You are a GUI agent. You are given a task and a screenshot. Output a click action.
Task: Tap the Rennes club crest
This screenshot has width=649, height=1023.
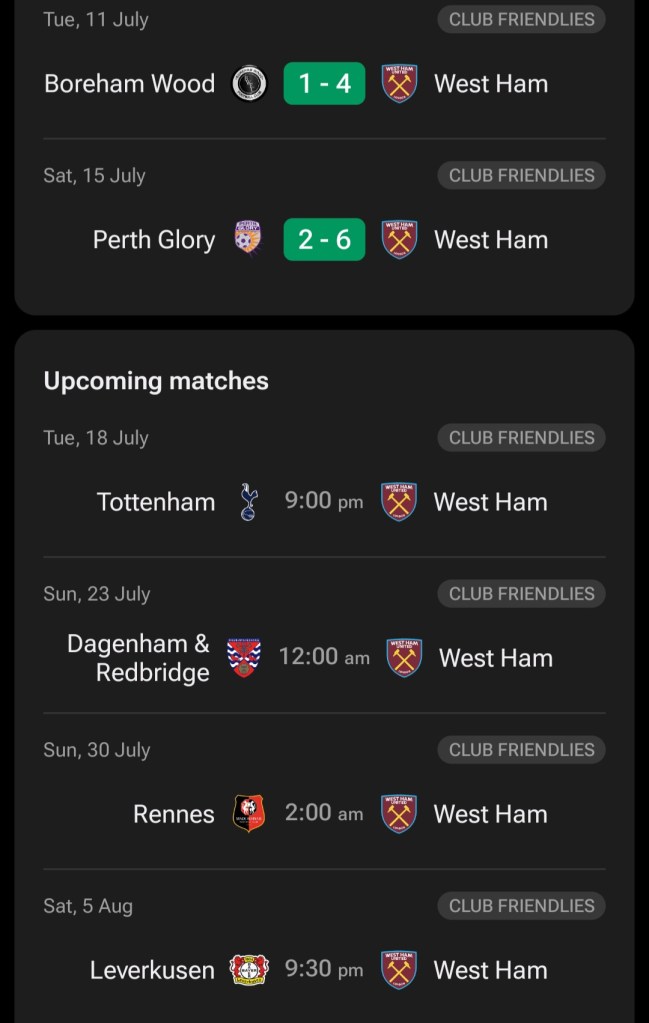click(x=248, y=814)
